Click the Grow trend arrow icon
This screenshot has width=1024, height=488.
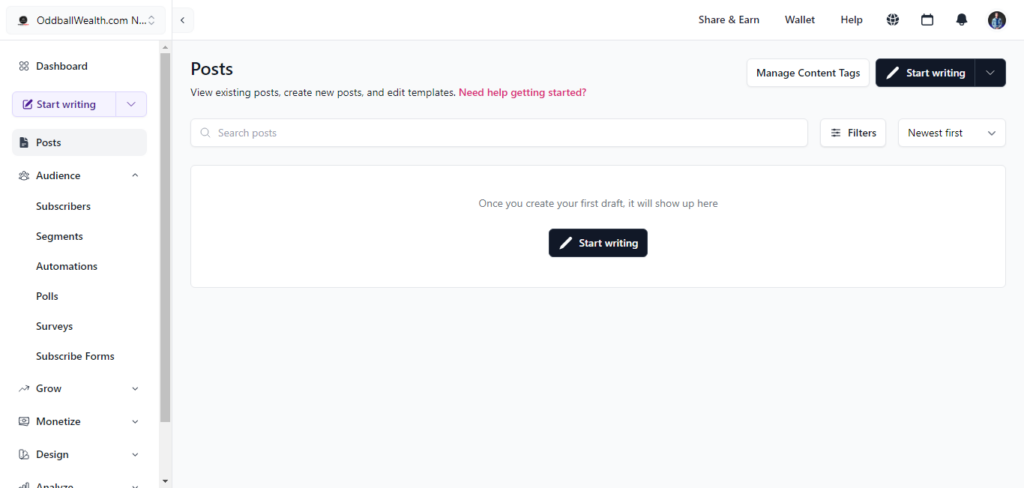click(24, 389)
